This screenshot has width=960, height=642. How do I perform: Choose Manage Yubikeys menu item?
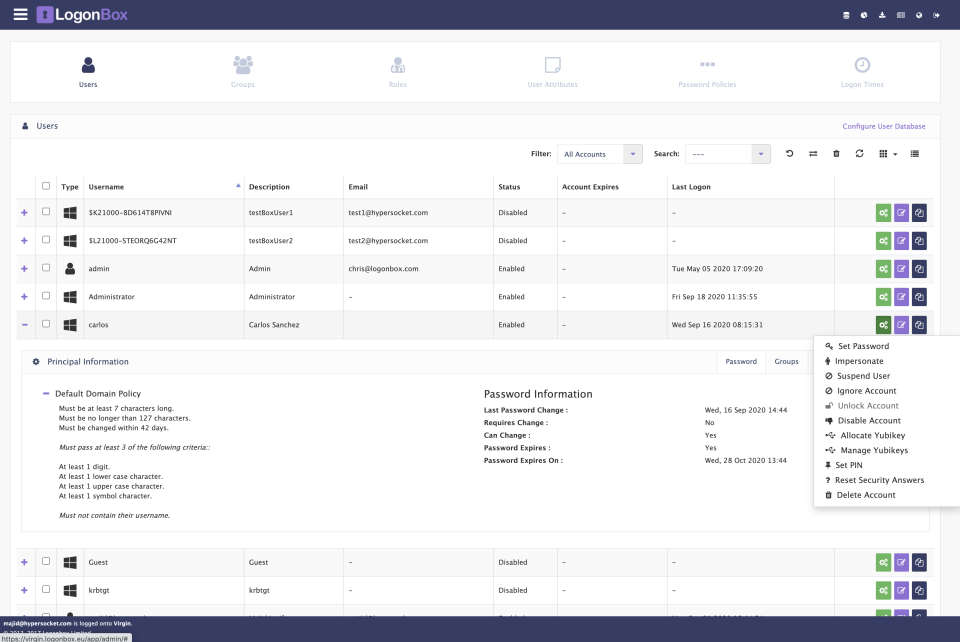coord(866,450)
